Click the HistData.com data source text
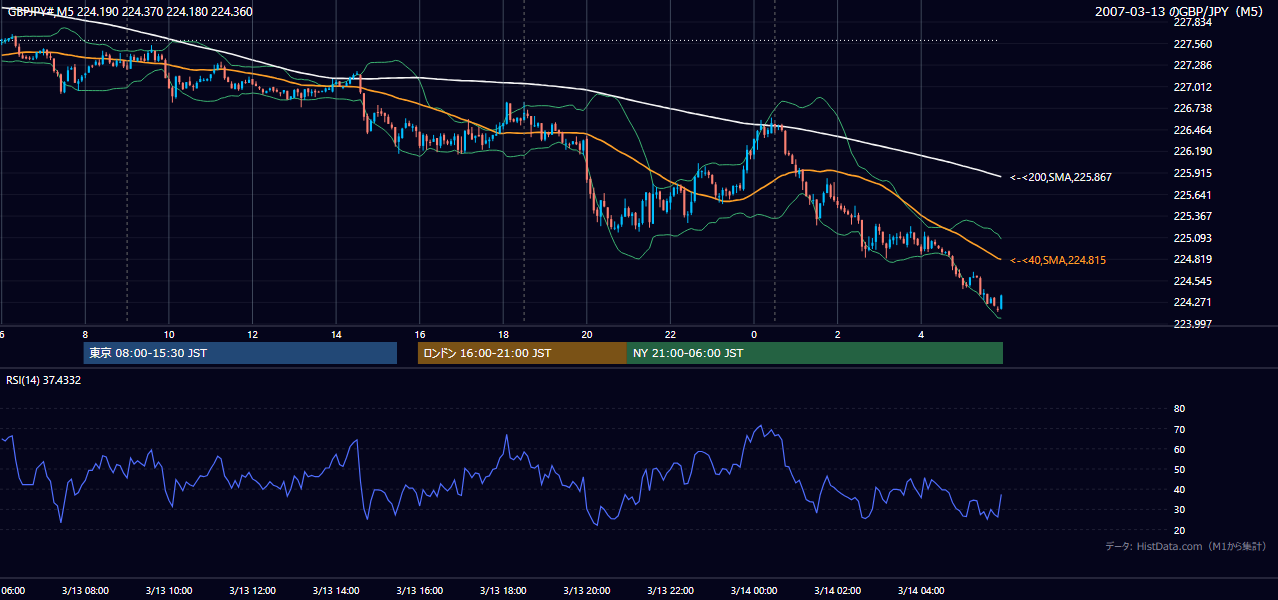 click(x=1185, y=546)
